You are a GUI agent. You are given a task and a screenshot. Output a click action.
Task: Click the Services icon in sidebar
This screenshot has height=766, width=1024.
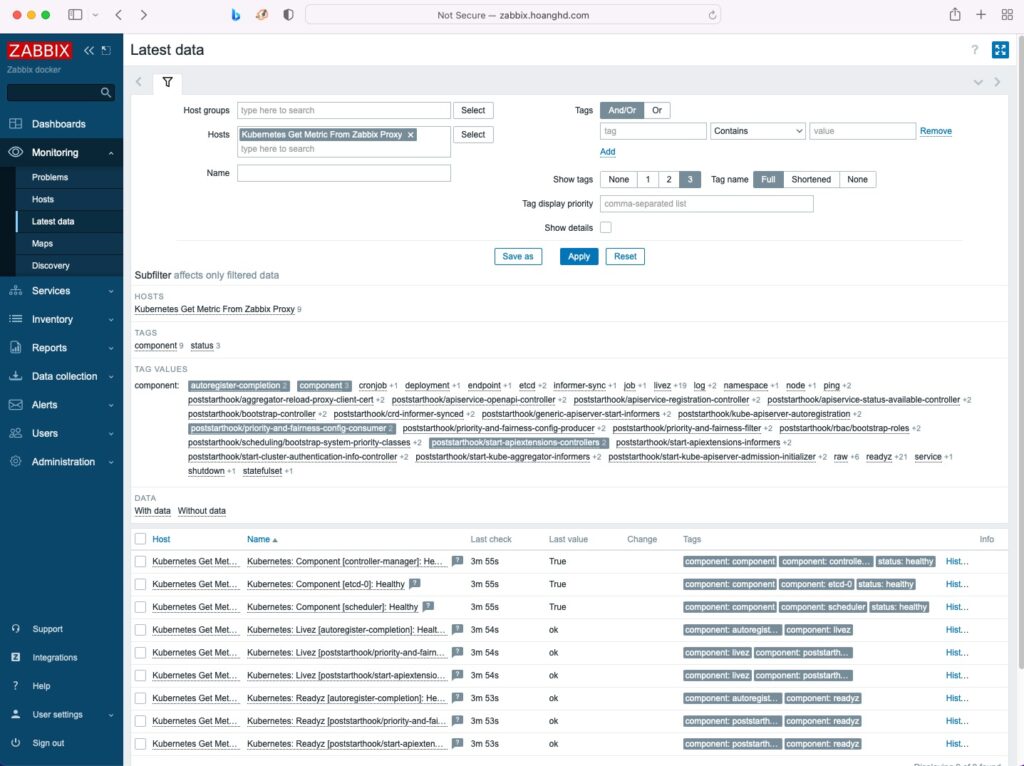[16, 291]
